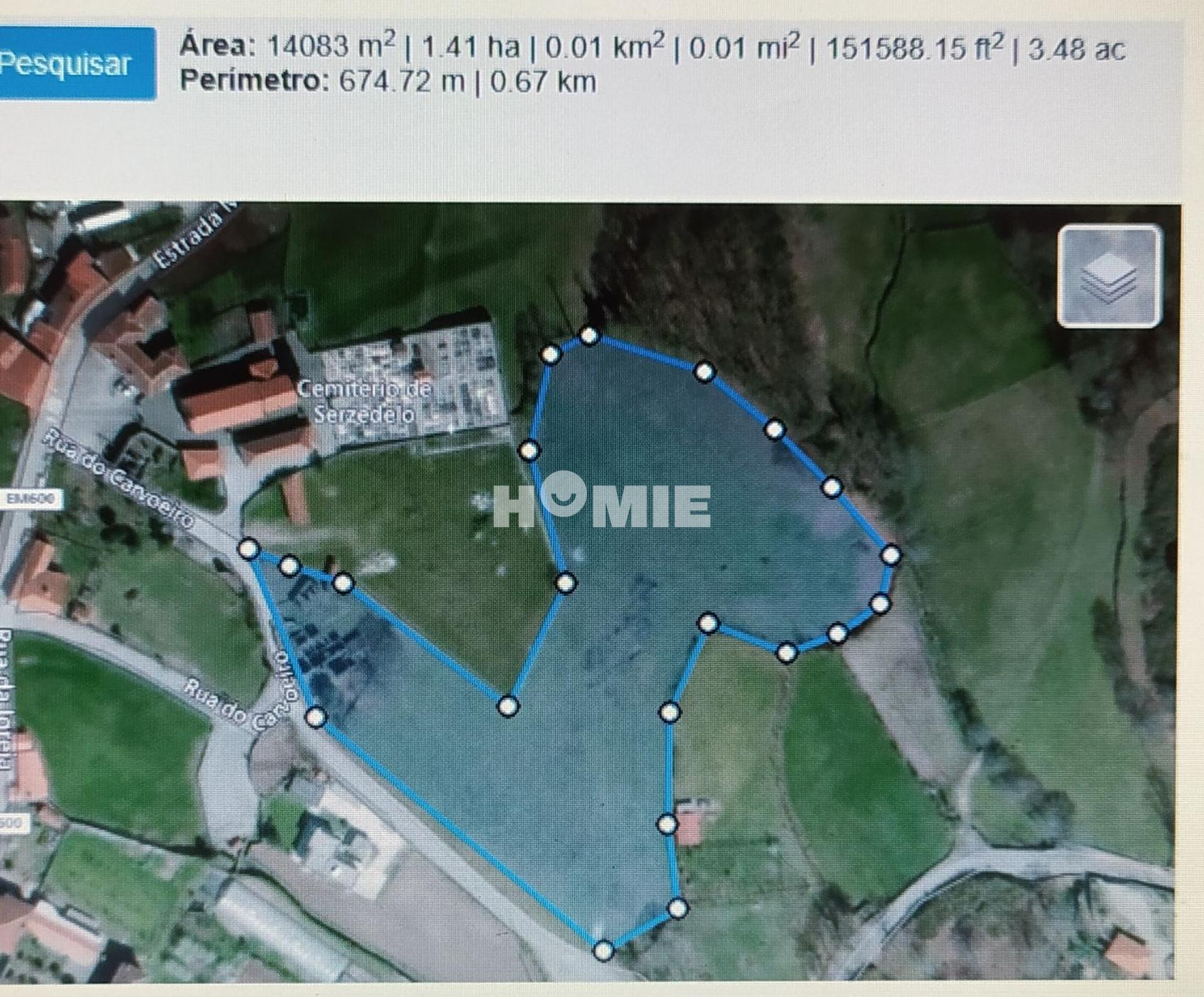Select the westernmost vertex on Rua do Carvoeiro
Viewport: 1204px width, 997px height.
(x=249, y=549)
